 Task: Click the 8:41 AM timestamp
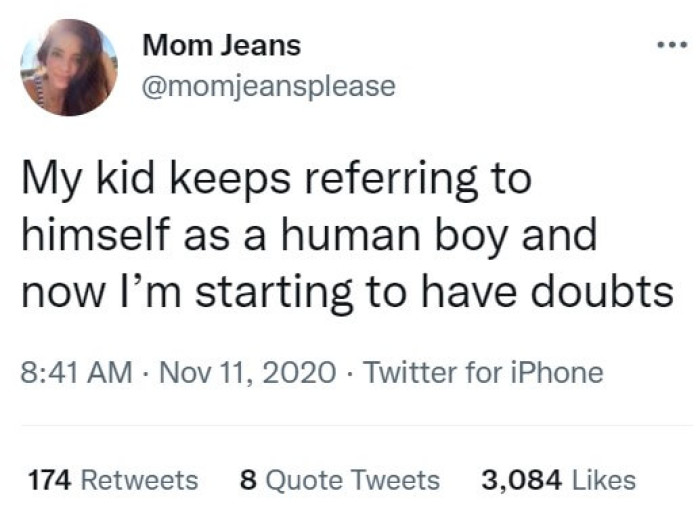(76, 374)
